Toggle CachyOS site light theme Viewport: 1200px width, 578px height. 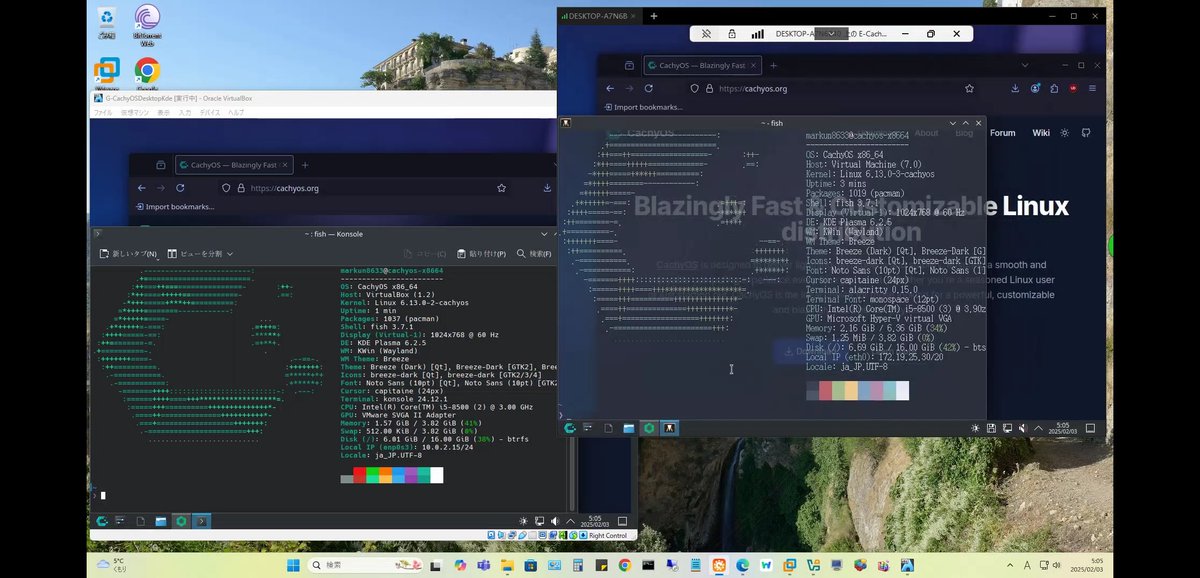pos(1064,132)
